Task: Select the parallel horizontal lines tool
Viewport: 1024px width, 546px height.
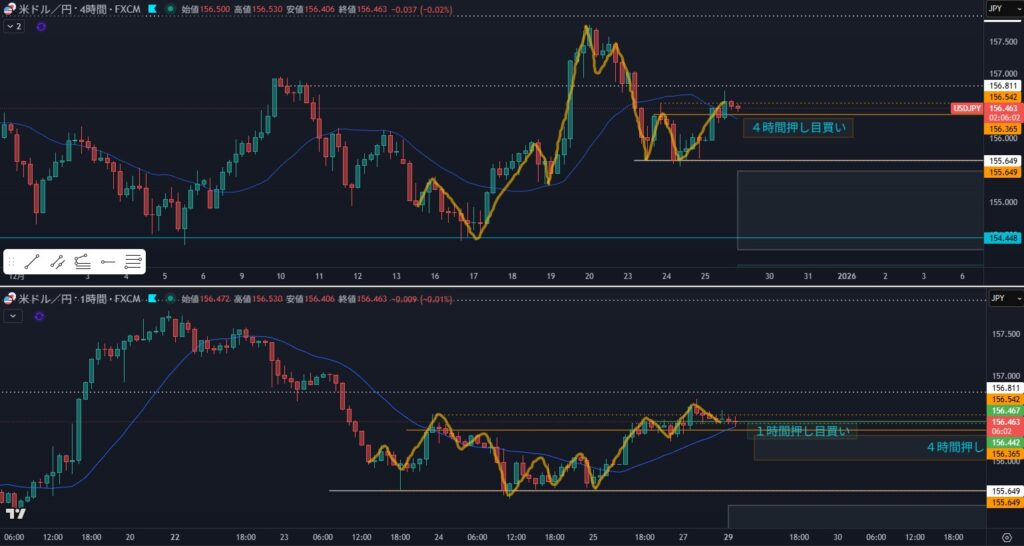Action: [x=133, y=261]
